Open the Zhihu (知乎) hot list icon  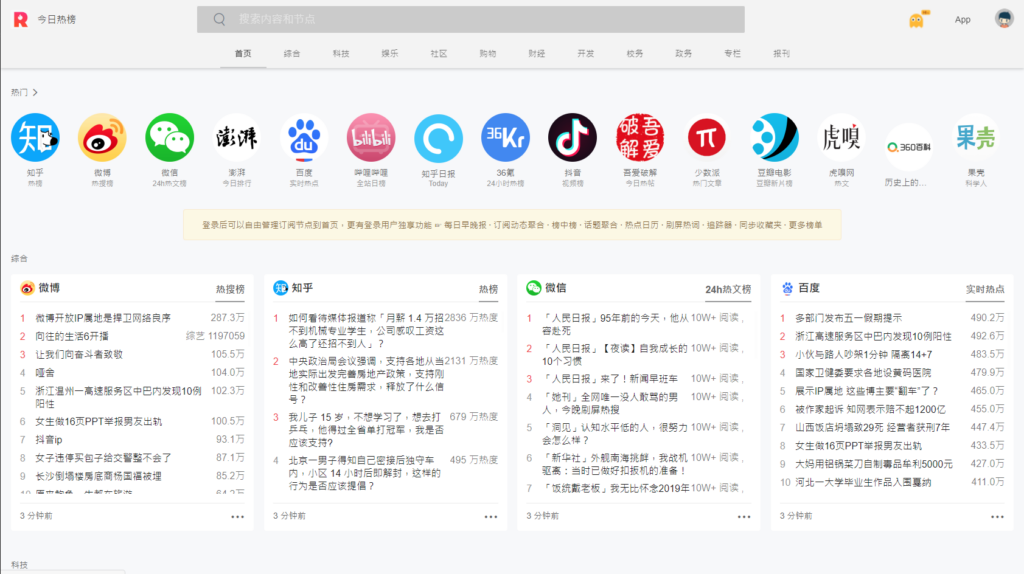(x=35, y=138)
